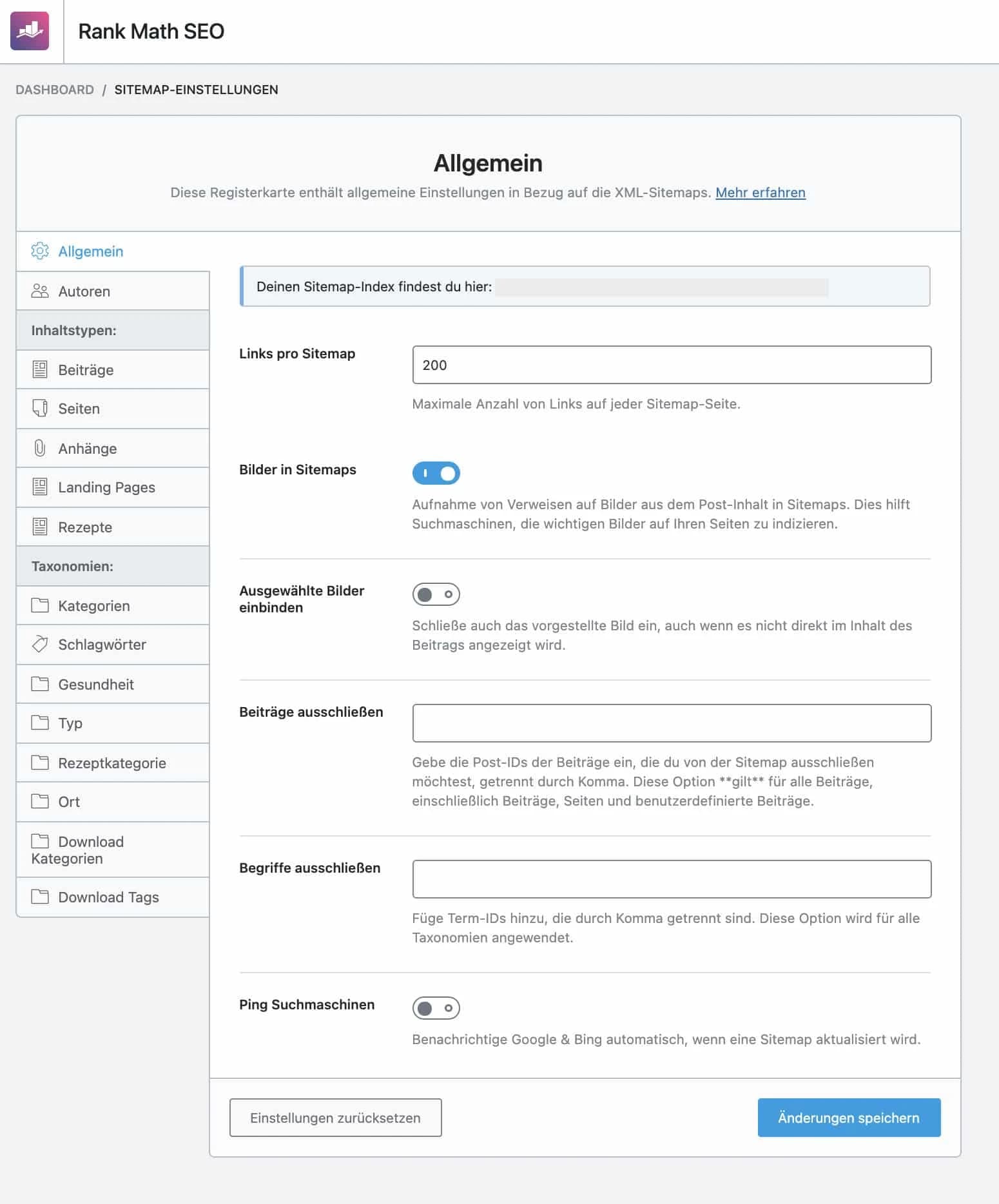
Task: Select the Anhänge paperclip icon
Action: tap(40, 448)
